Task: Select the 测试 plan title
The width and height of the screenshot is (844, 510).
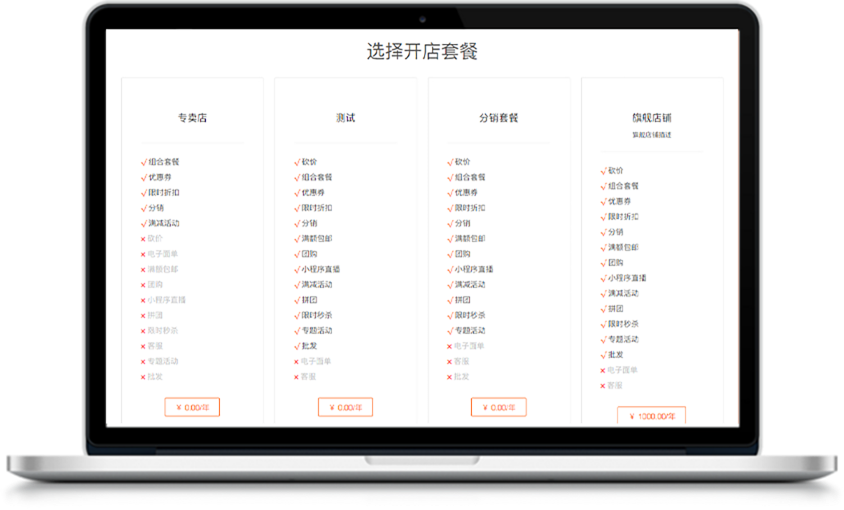Action: 346,117
